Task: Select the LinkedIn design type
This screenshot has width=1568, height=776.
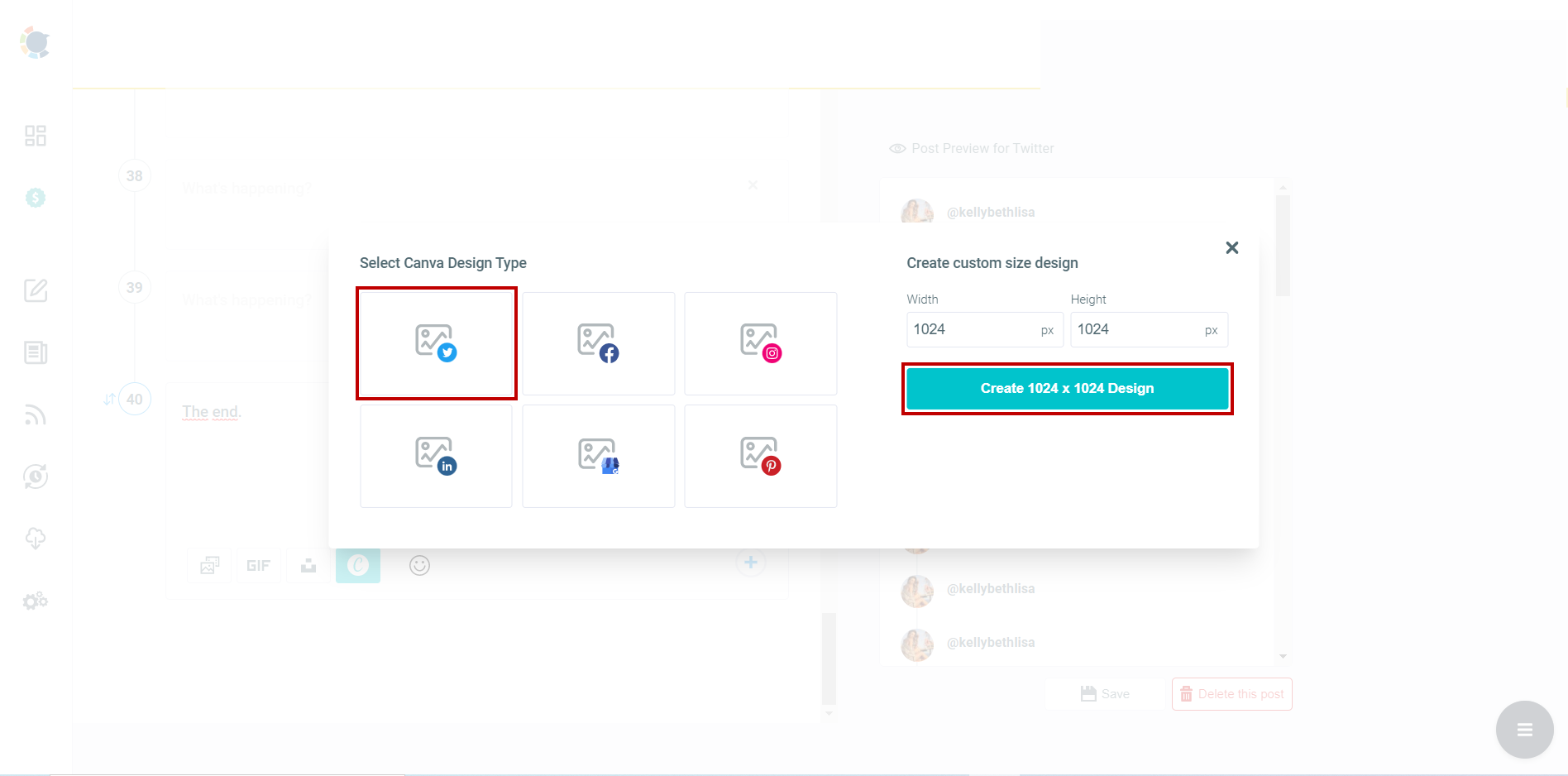Action: [x=436, y=456]
